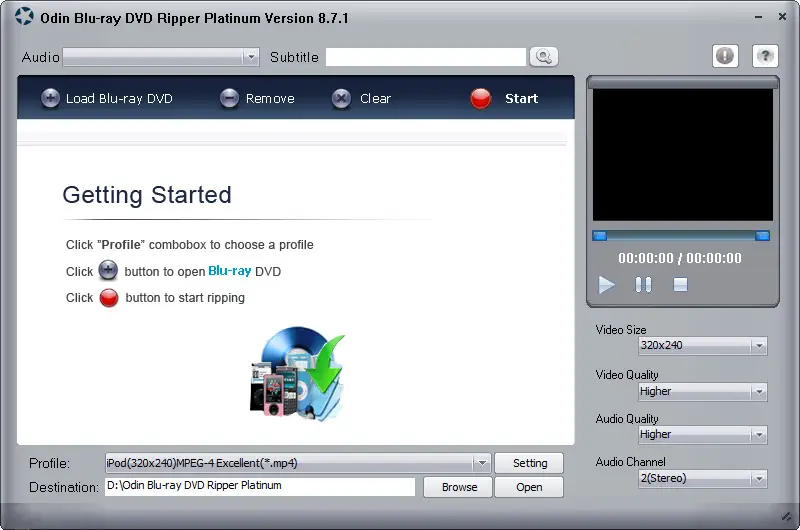
Task: Click the Open destination folder button
Action: tap(530, 487)
